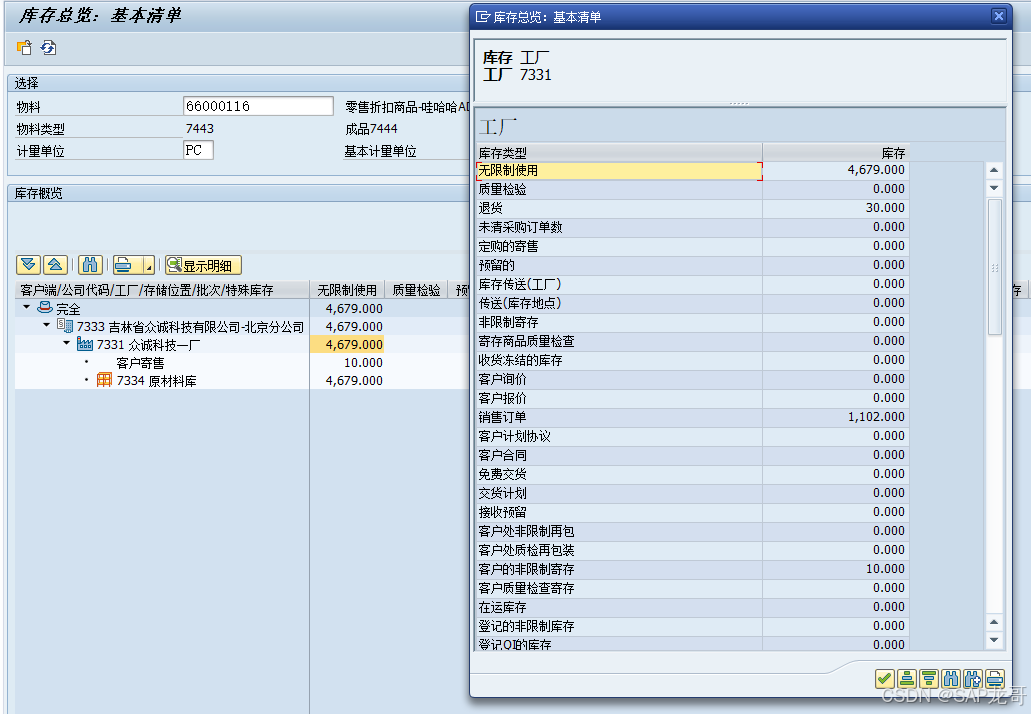Click the storage location icon beside 7334 原材料库
The width and height of the screenshot is (1031, 714).
tap(104, 380)
